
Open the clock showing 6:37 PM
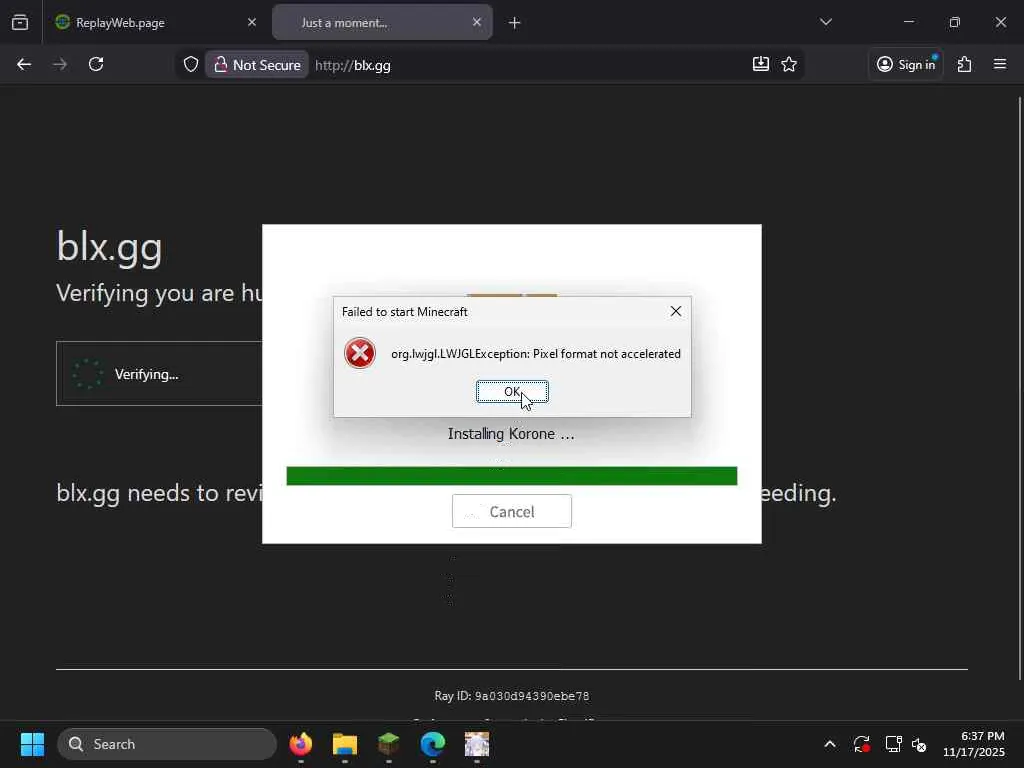[x=973, y=744]
